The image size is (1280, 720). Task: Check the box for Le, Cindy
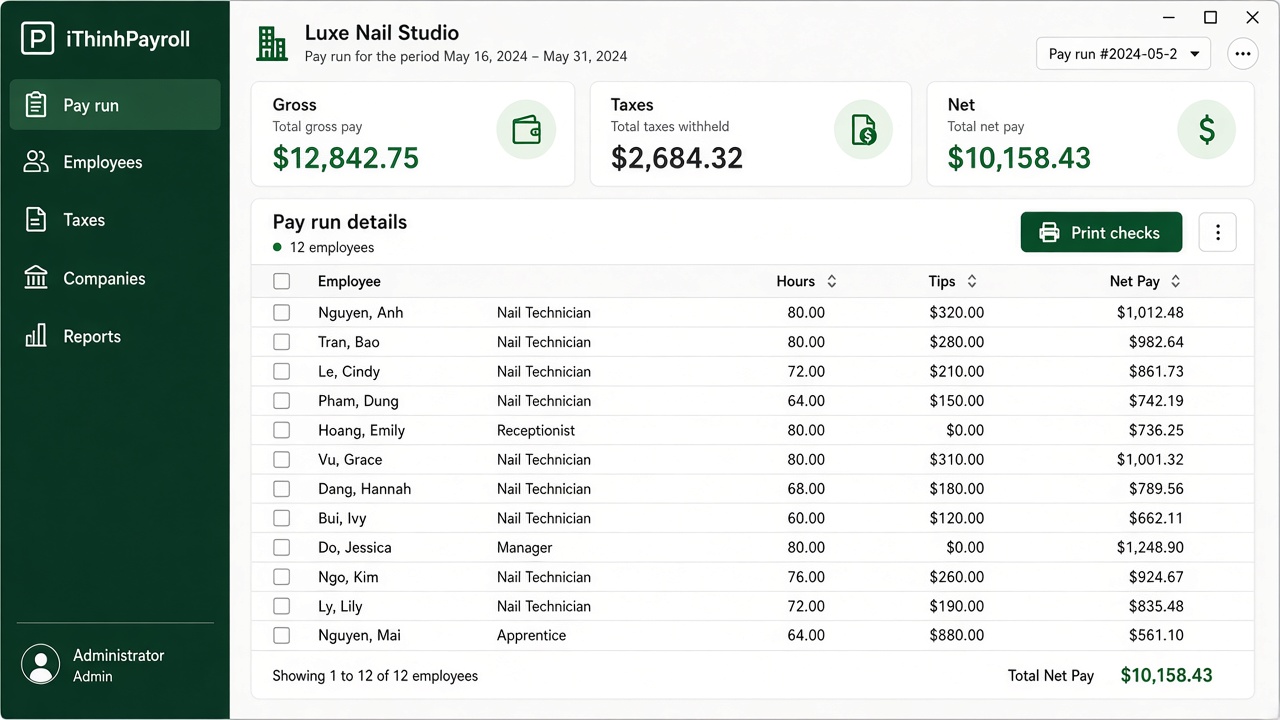pos(282,371)
